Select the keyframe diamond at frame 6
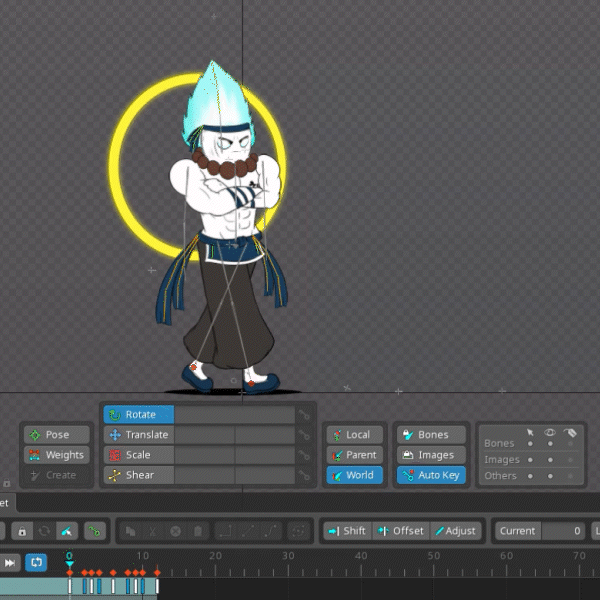 click(x=113, y=573)
